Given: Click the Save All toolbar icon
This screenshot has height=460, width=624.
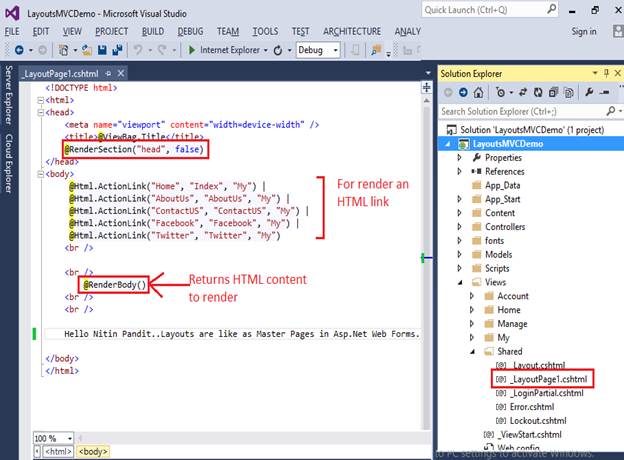Looking at the screenshot, I should 117,50.
